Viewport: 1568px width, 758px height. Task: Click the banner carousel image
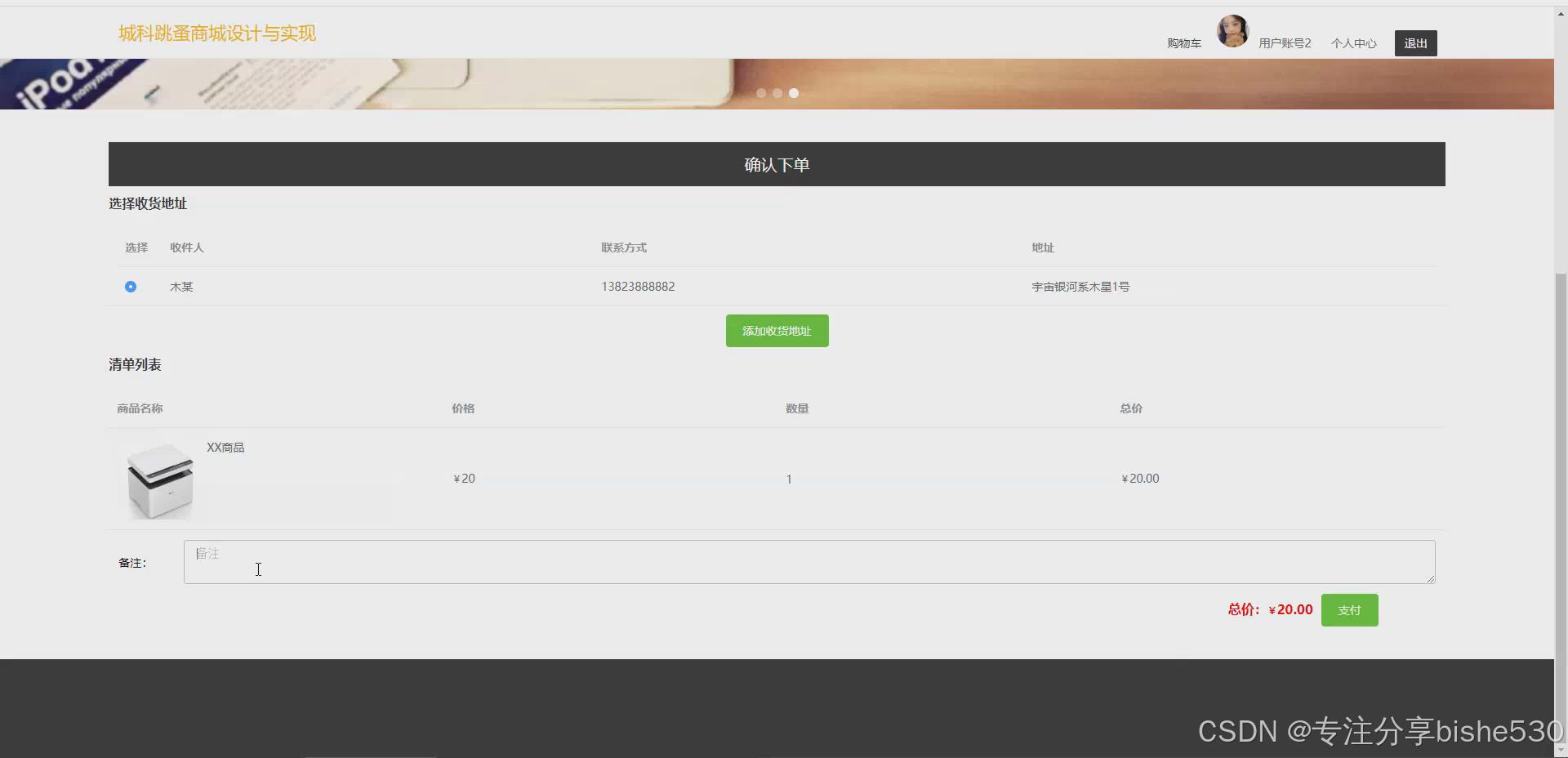tap(777, 83)
